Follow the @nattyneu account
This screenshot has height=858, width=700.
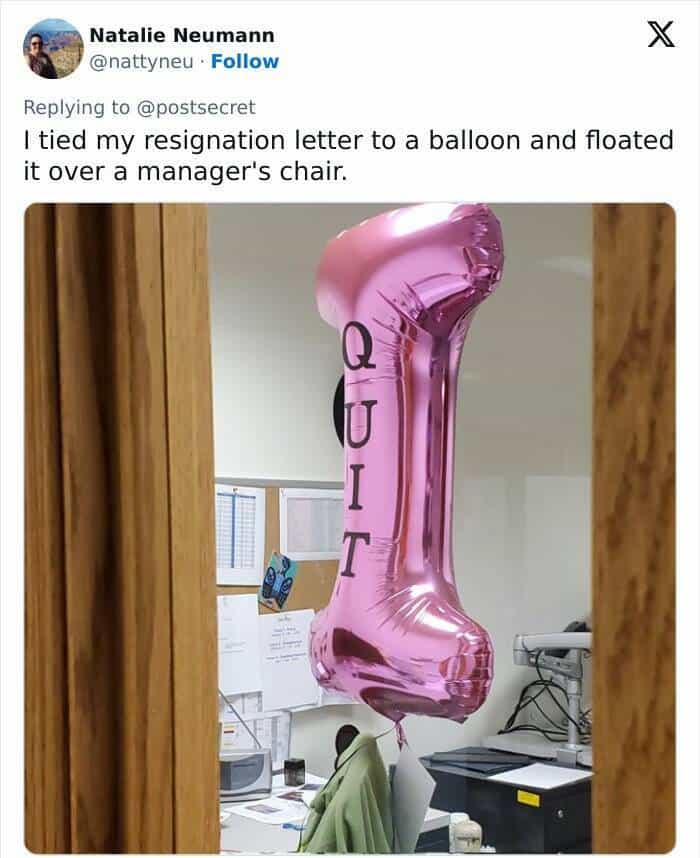[x=245, y=61]
